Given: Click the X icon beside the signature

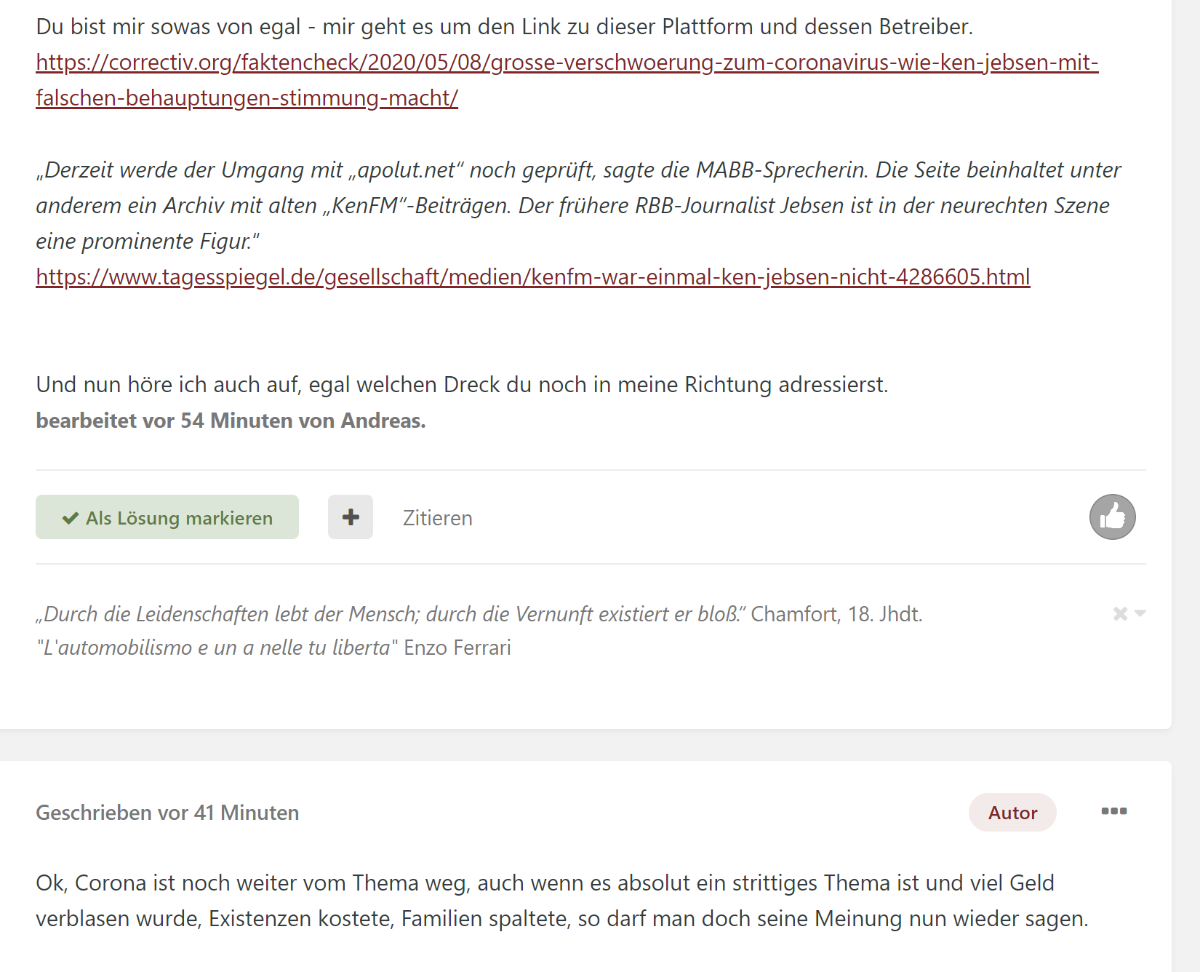Looking at the screenshot, I should point(1120,613).
